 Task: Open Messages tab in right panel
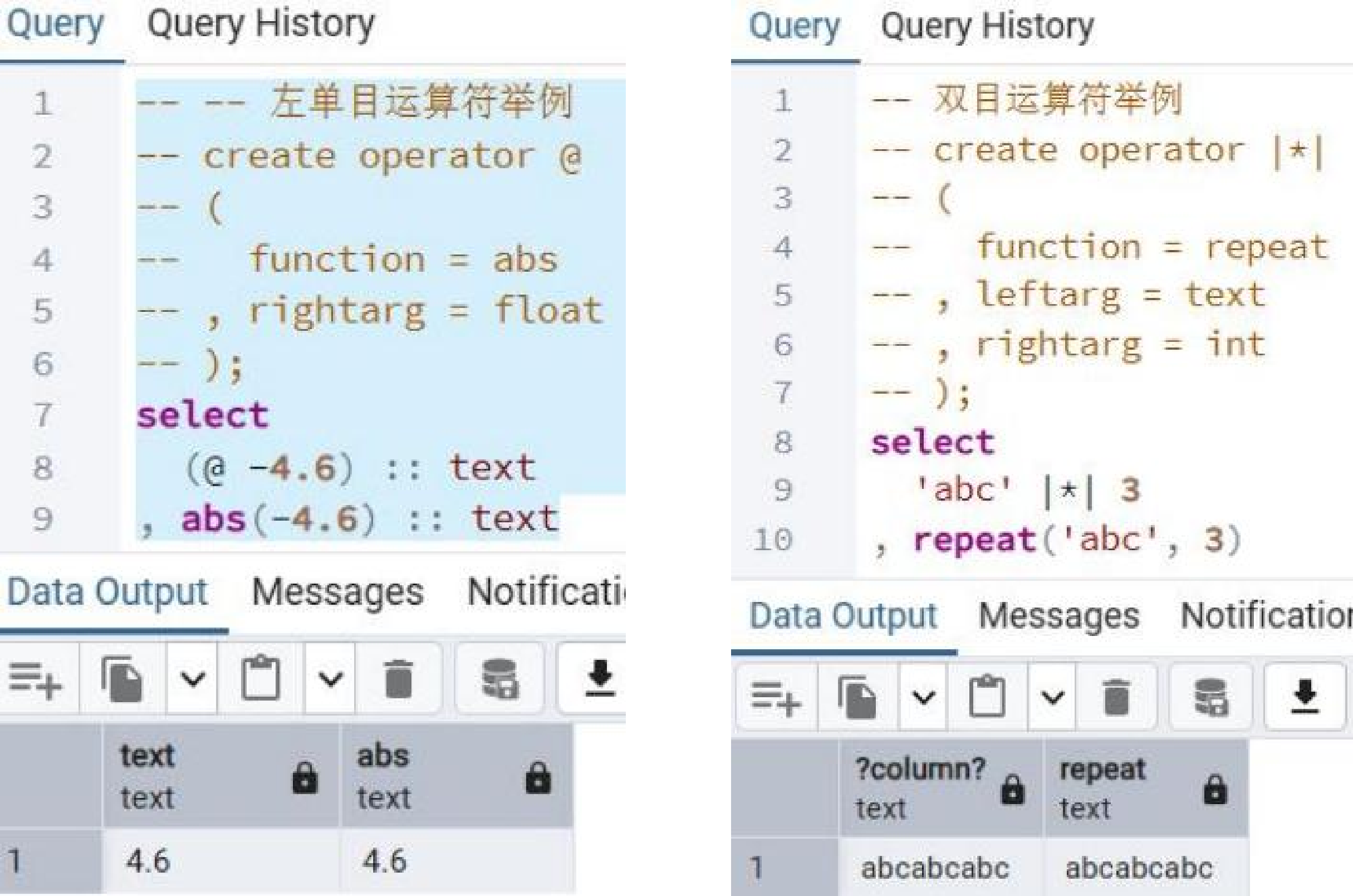pos(1059,616)
